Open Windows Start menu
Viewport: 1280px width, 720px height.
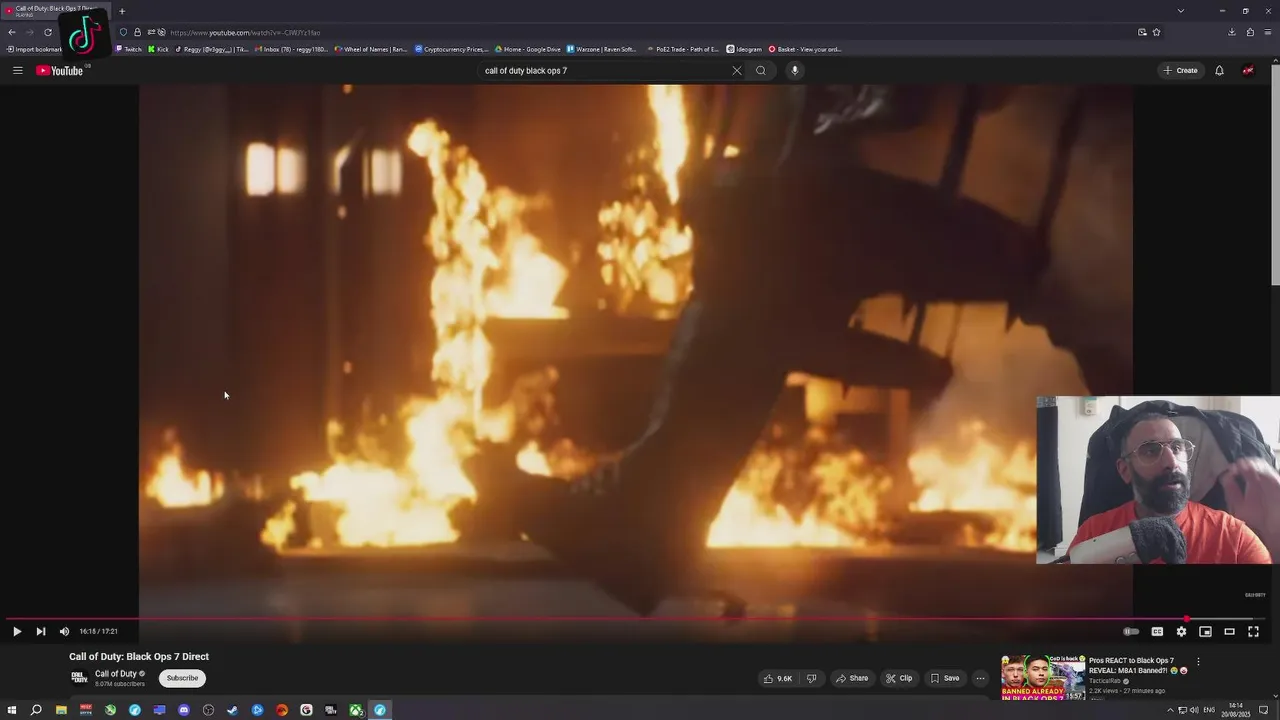[12, 710]
